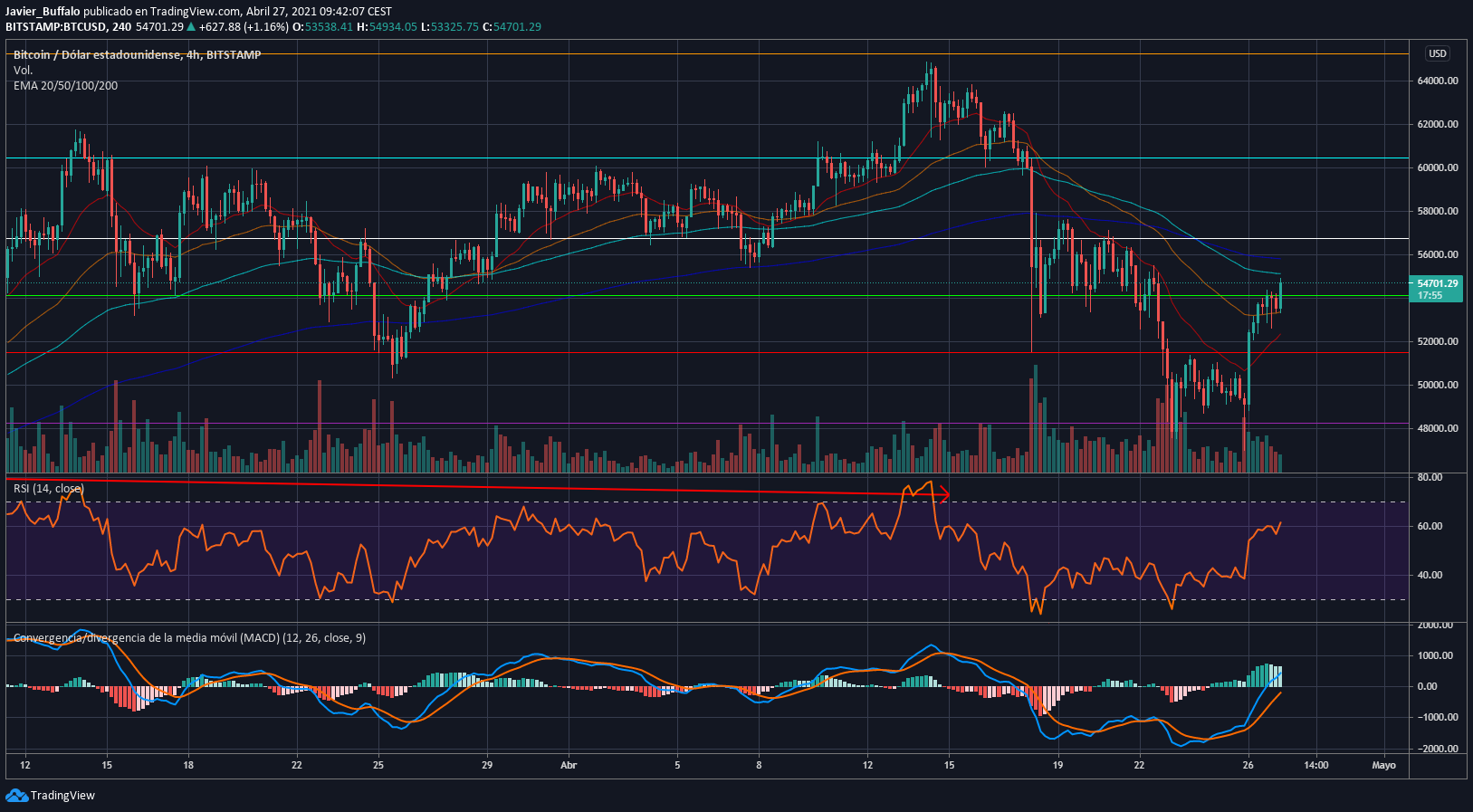The height and width of the screenshot is (812, 1473).
Task: Select the EMA 20/50/100/200 indicator label
Action: pos(65,86)
